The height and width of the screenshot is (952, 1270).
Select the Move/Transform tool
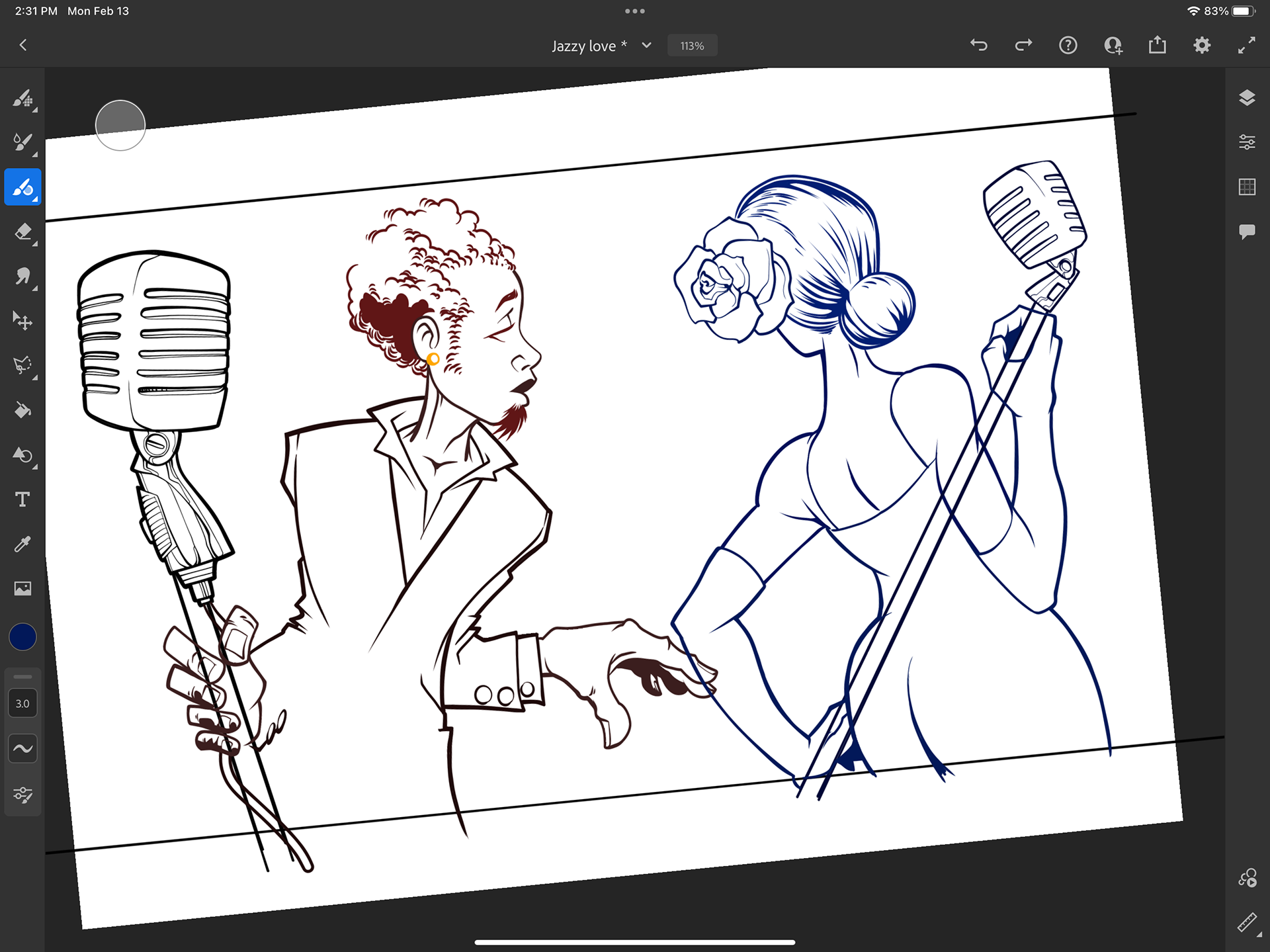point(22,321)
